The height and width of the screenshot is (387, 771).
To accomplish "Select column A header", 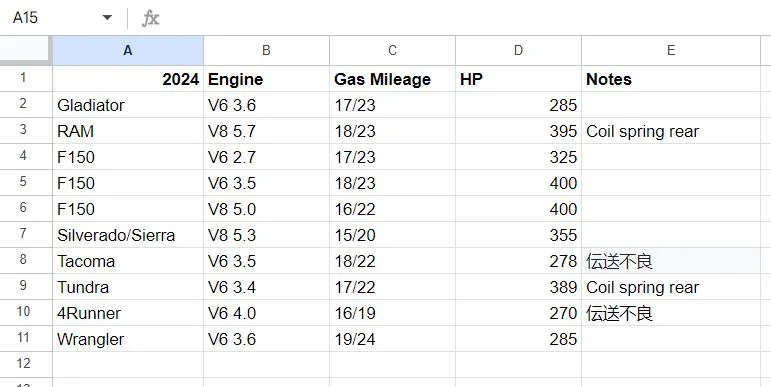I will click(128, 50).
